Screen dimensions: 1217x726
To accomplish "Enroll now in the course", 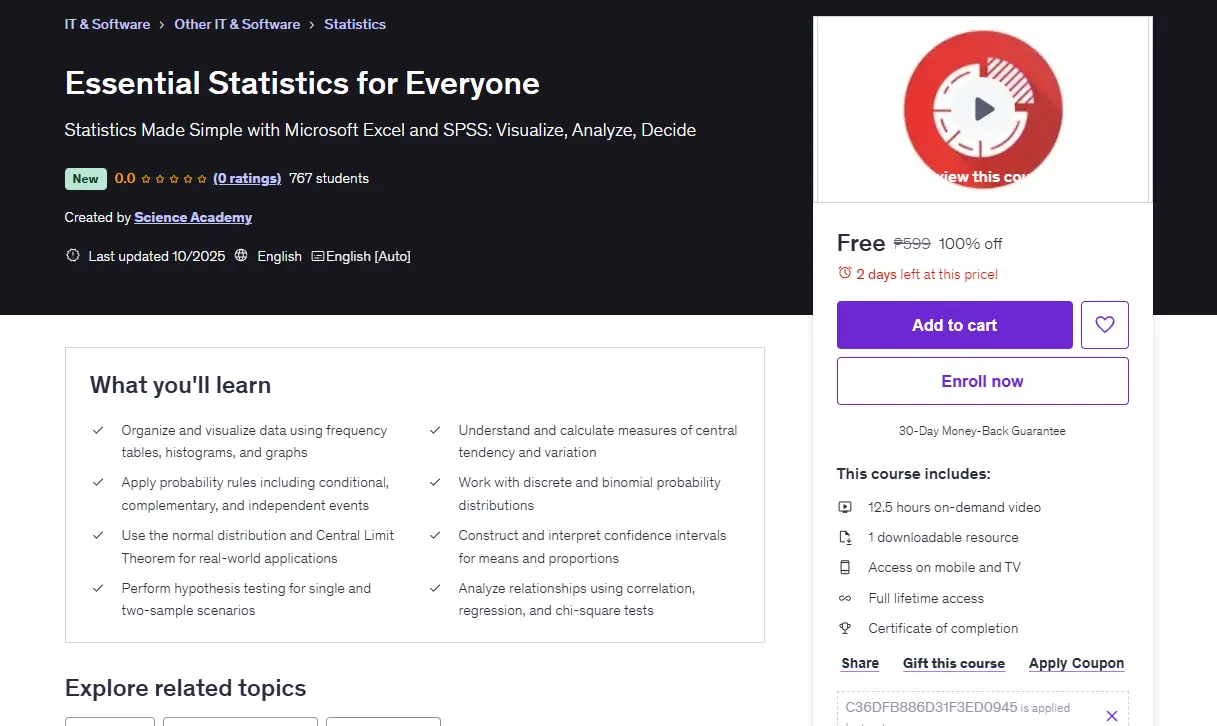I will click(x=982, y=381).
